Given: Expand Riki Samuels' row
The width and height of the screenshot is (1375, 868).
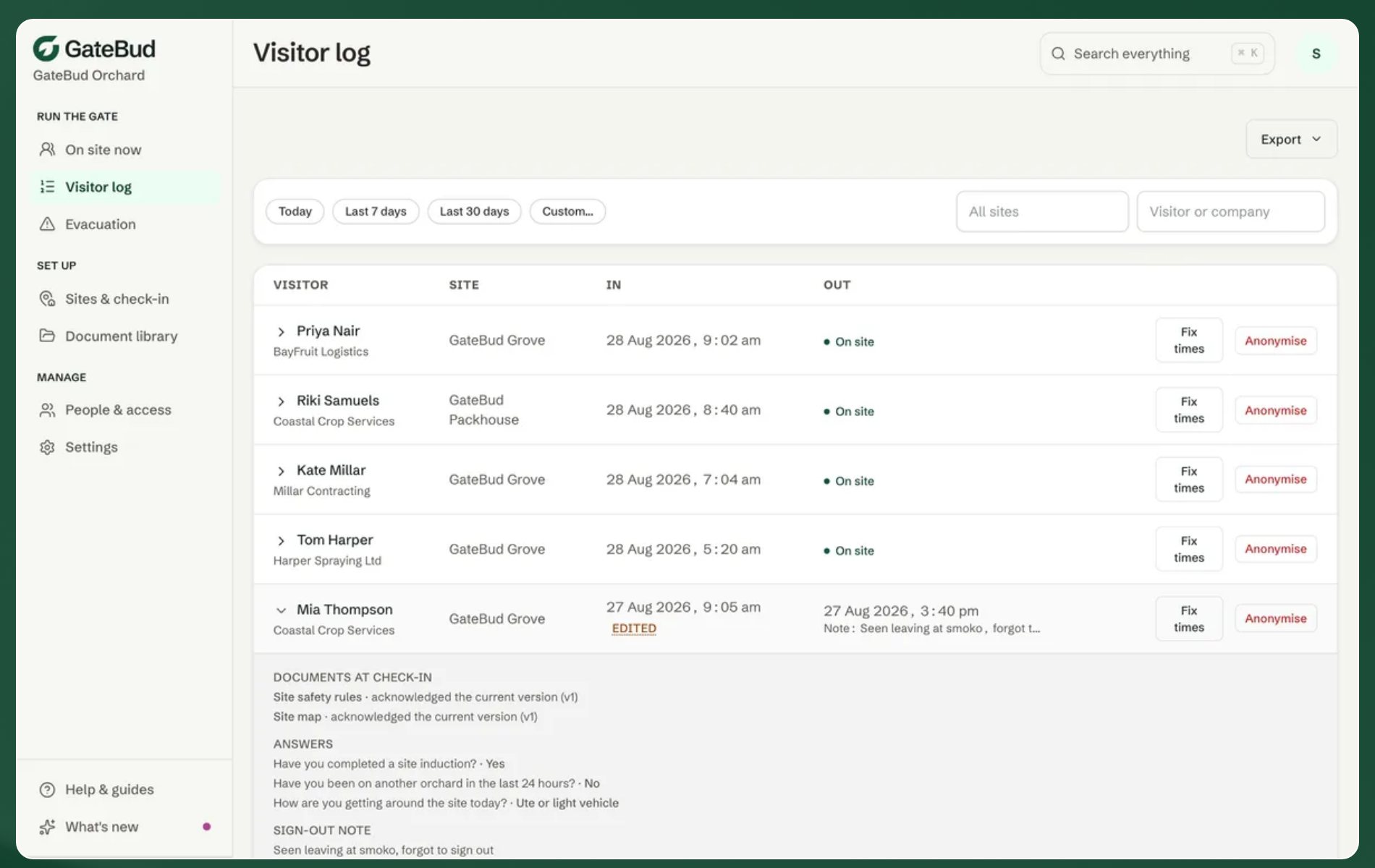Looking at the screenshot, I should point(281,401).
